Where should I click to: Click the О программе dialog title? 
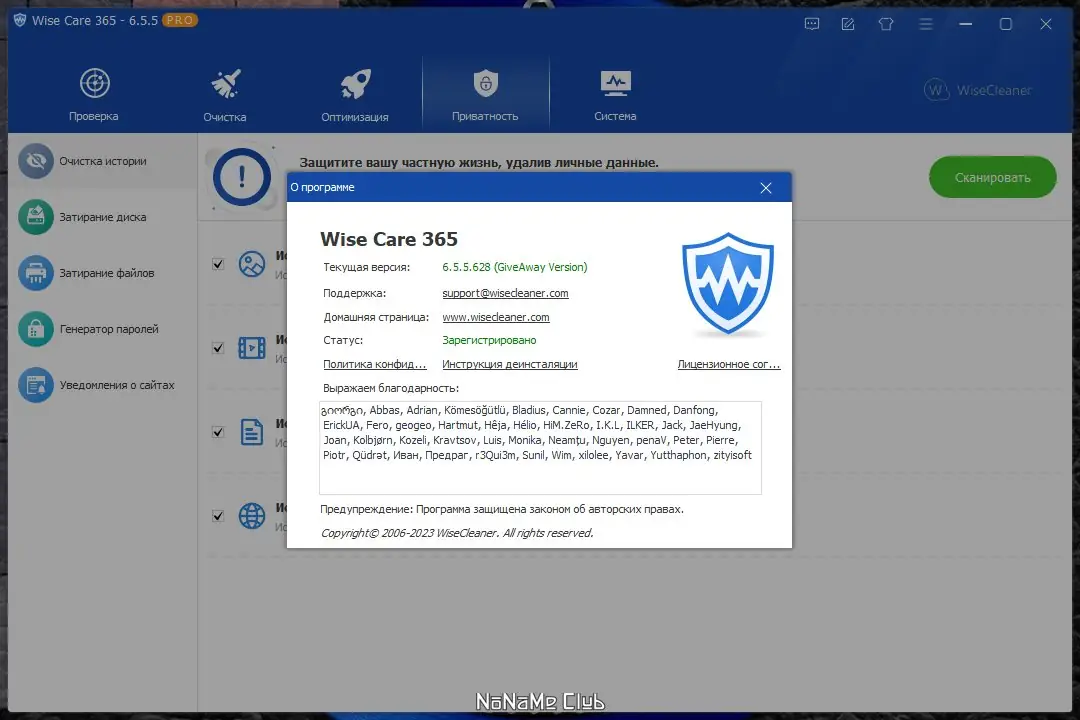click(322, 187)
